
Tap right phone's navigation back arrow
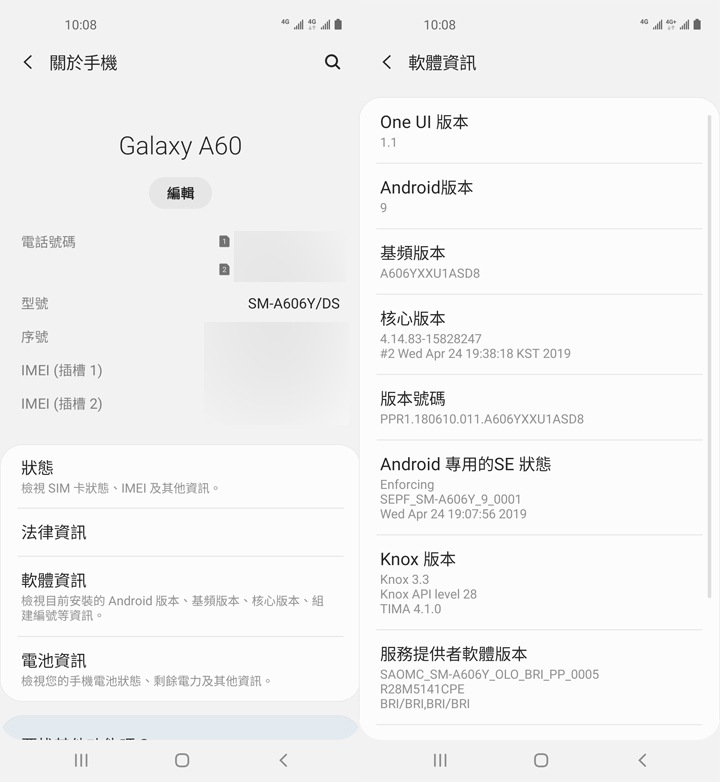(642, 760)
